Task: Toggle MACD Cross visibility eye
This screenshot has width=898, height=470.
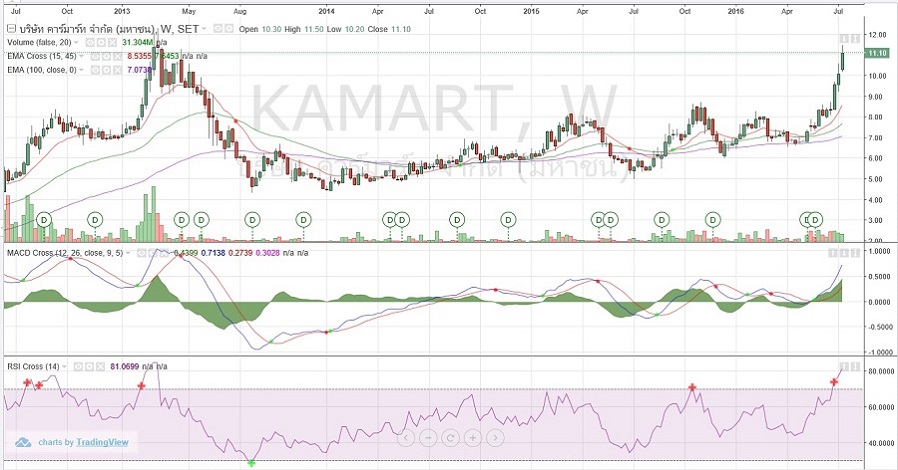Action: tap(140, 252)
